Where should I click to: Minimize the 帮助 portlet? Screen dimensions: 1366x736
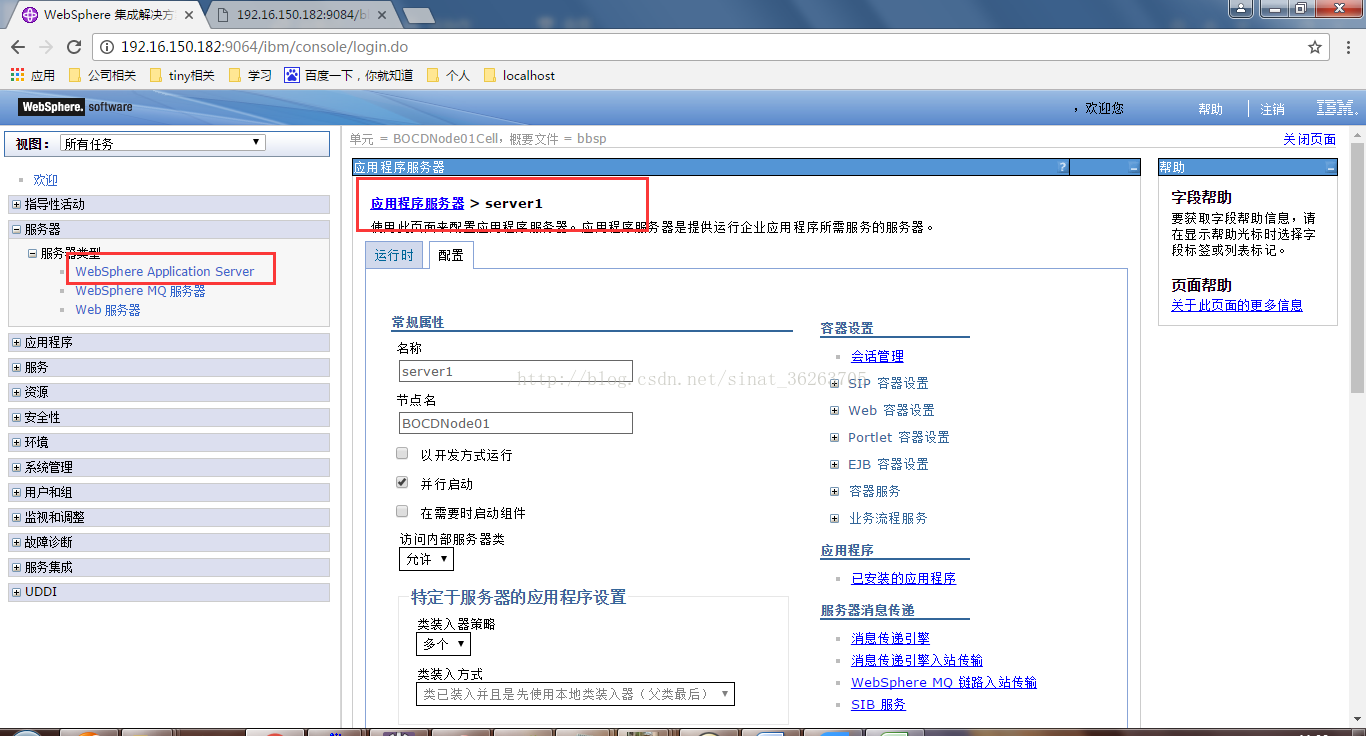(x=1330, y=168)
